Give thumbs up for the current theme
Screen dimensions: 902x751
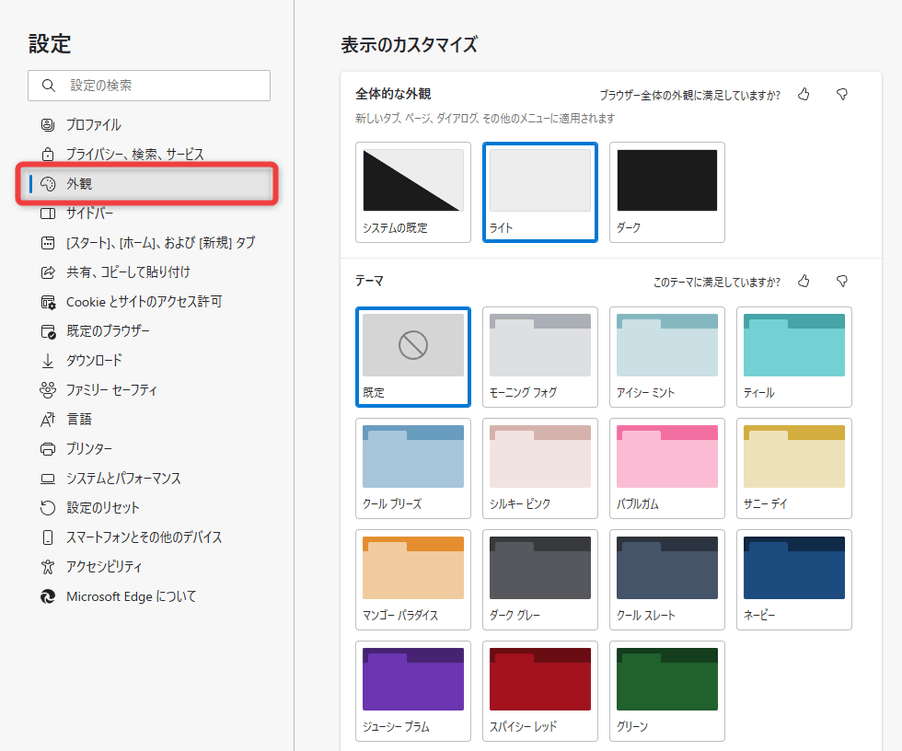(804, 281)
